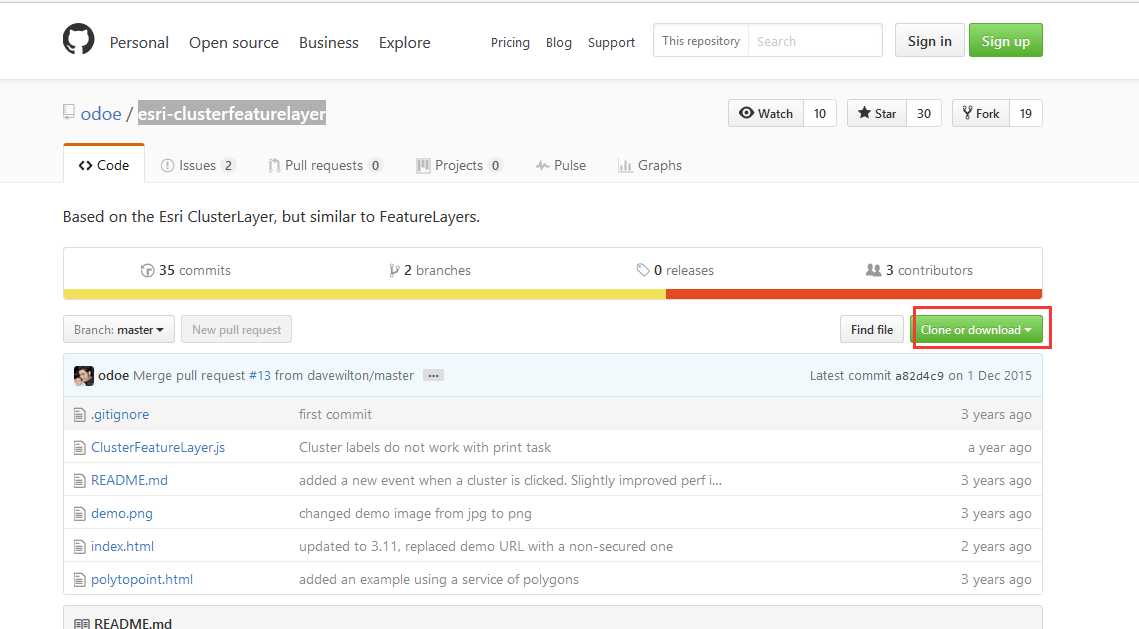Open the Code tab
The width and height of the screenshot is (1139, 629).
[104, 165]
